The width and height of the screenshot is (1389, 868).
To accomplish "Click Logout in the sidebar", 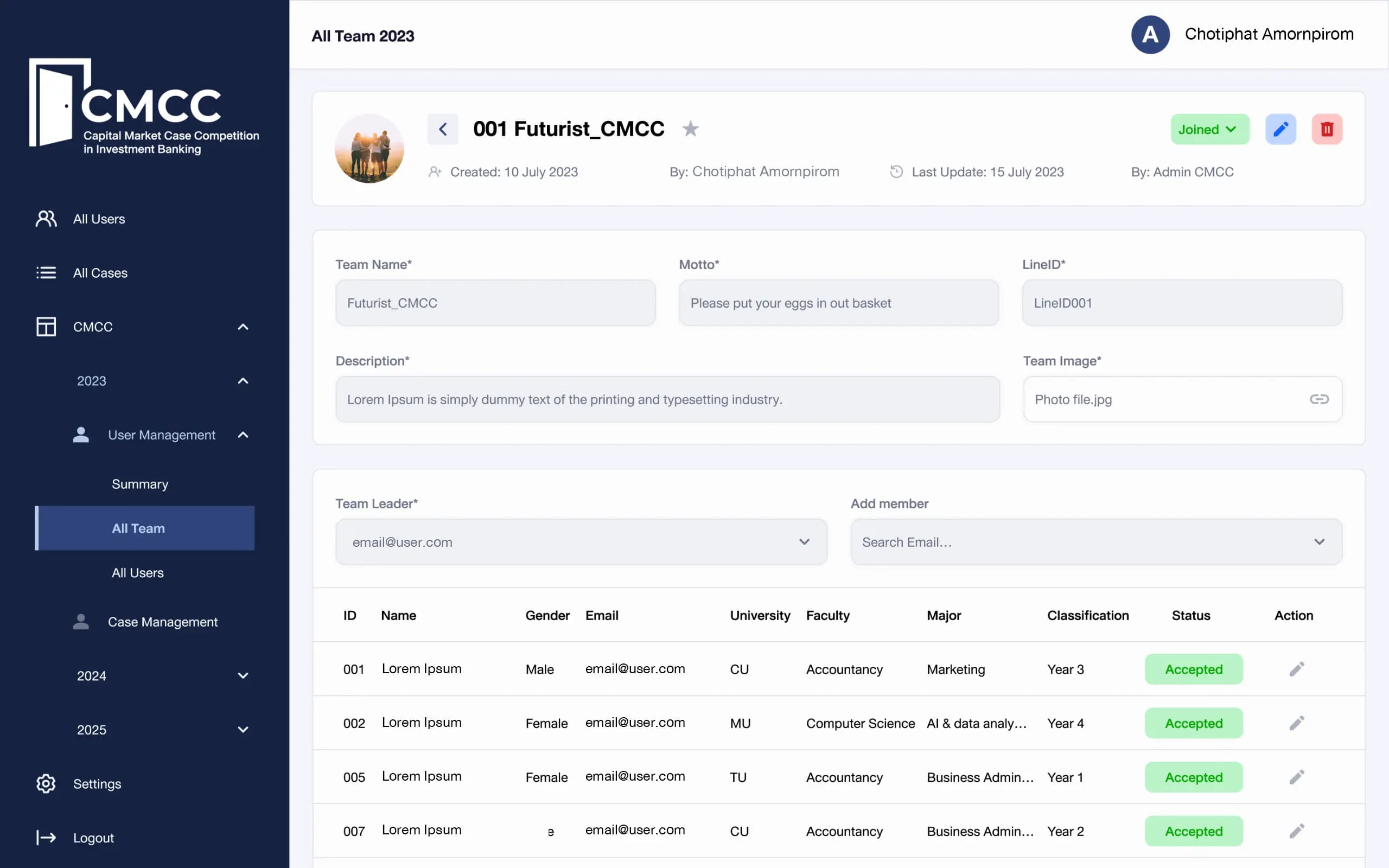I will pos(93,838).
